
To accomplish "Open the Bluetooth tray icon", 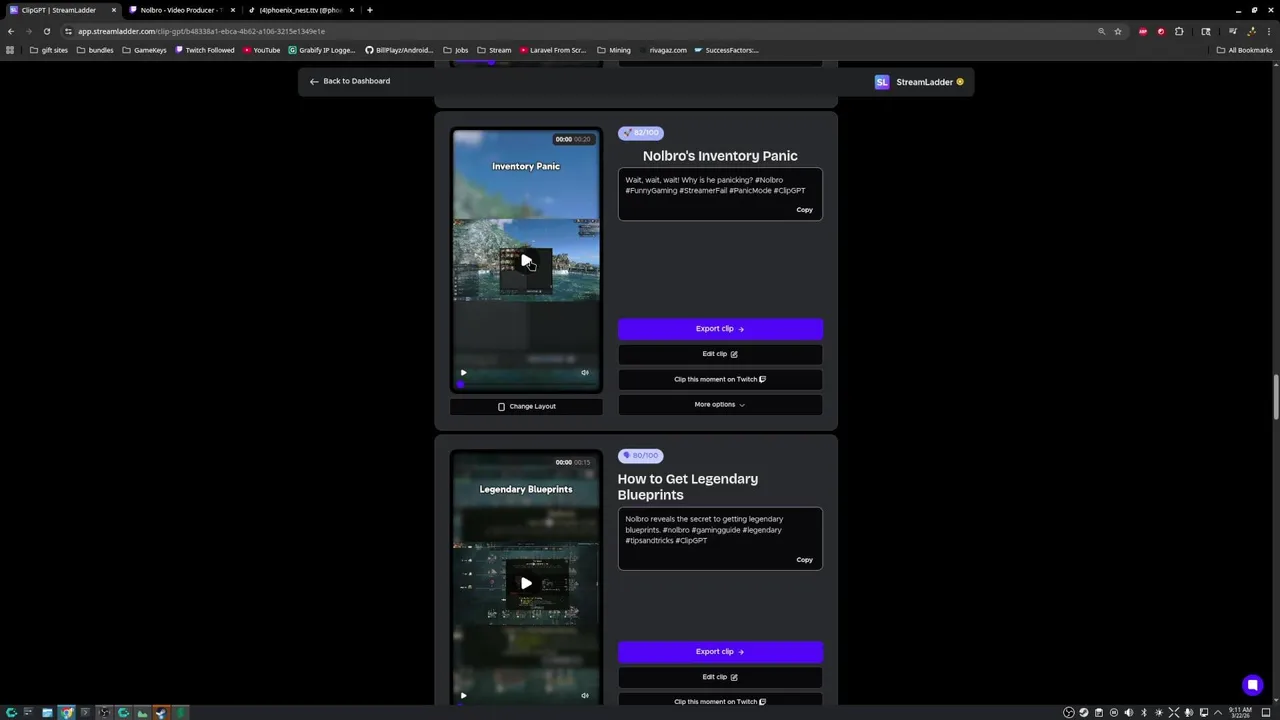I will 1144,713.
